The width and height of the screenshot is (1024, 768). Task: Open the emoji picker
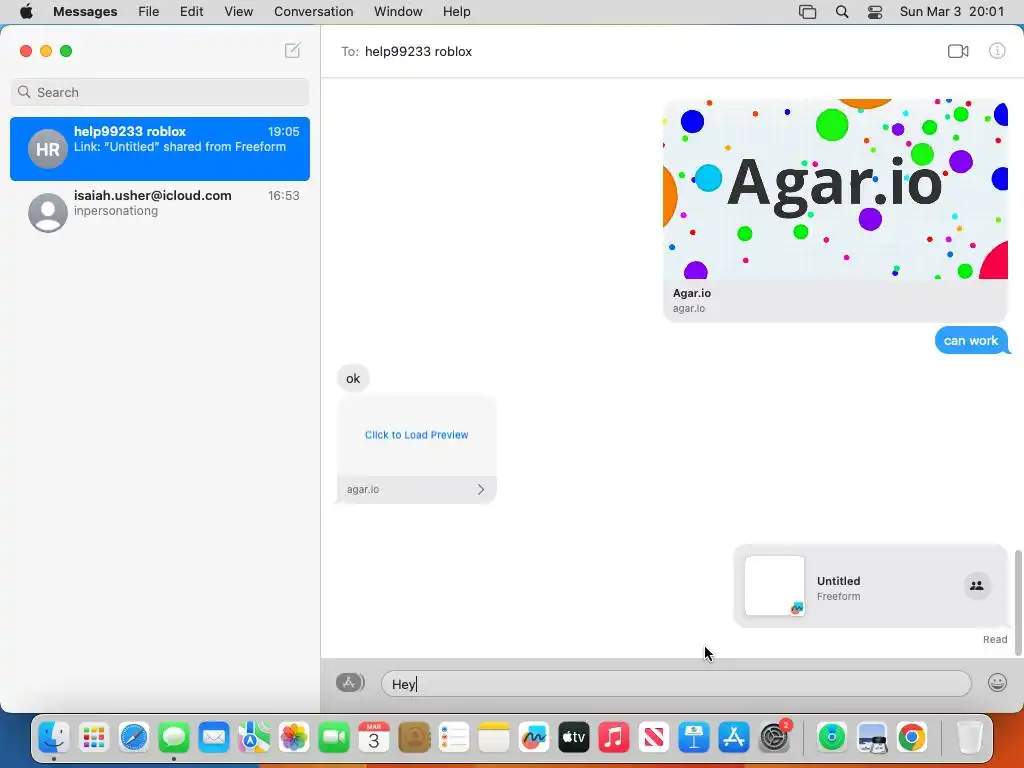(x=997, y=682)
